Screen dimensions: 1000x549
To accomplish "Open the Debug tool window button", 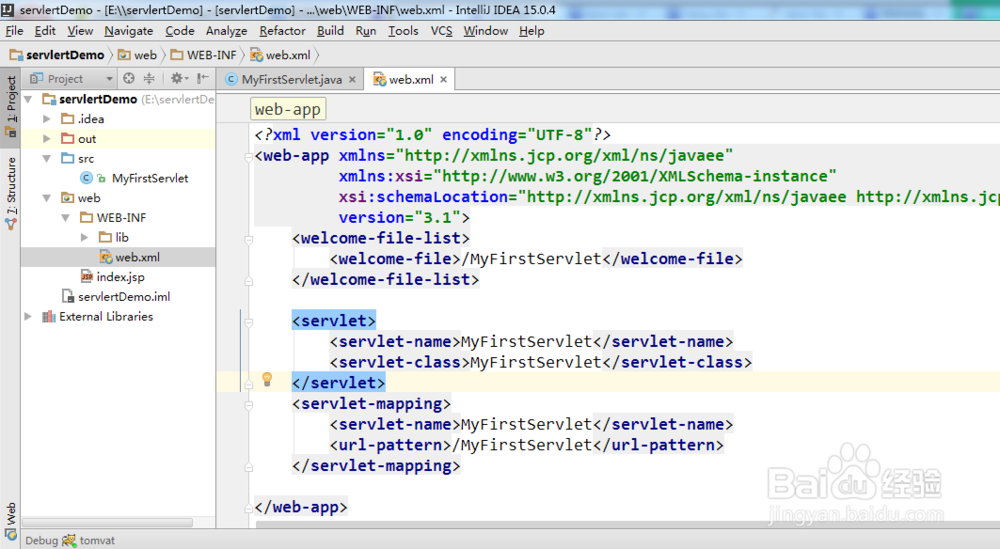I will point(41,540).
